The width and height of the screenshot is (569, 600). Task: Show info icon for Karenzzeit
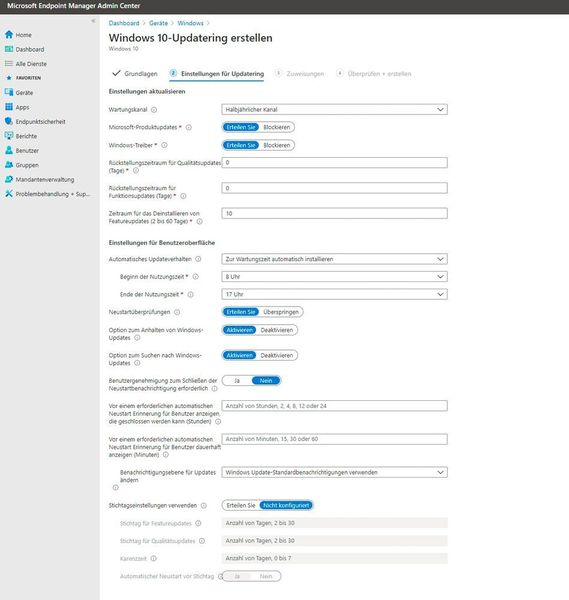tap(153, 559)
